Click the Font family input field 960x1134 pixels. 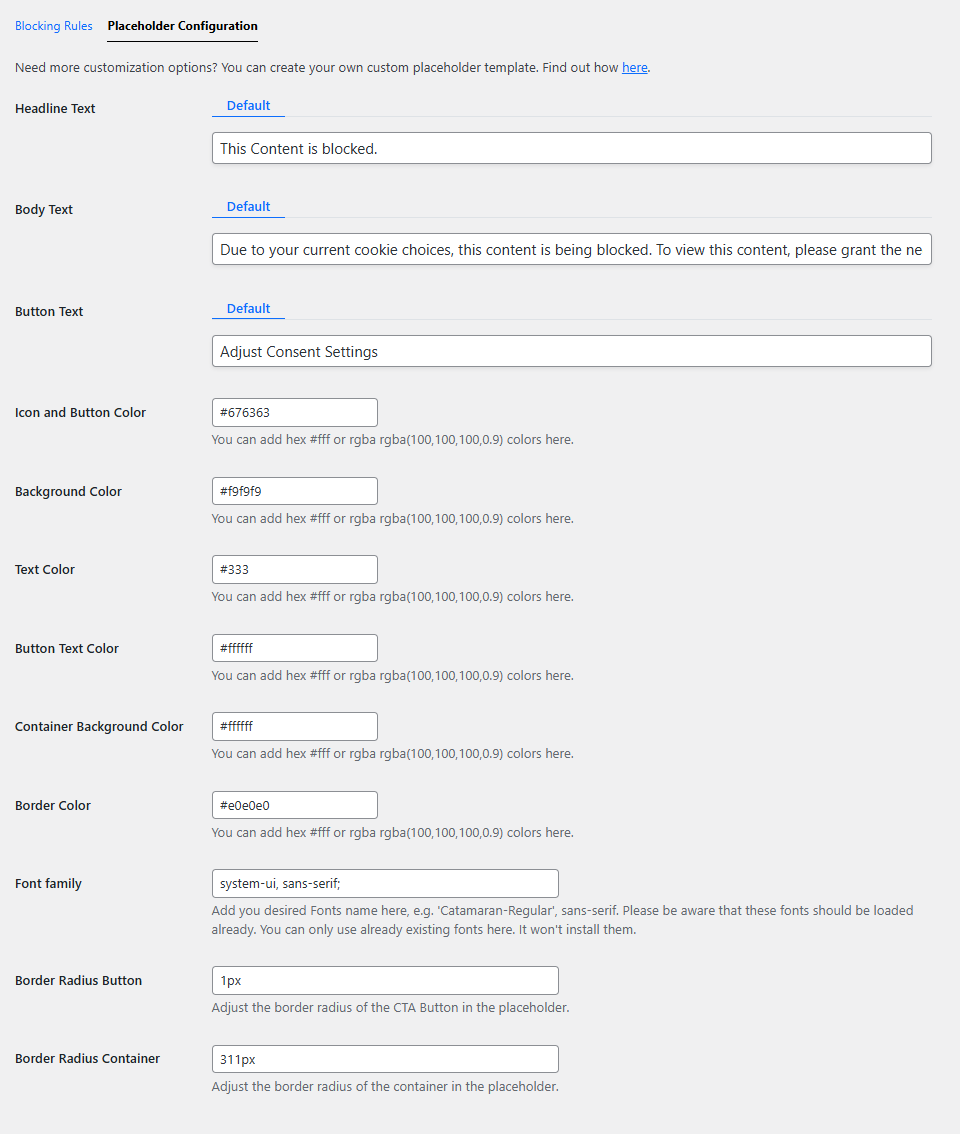385,883
